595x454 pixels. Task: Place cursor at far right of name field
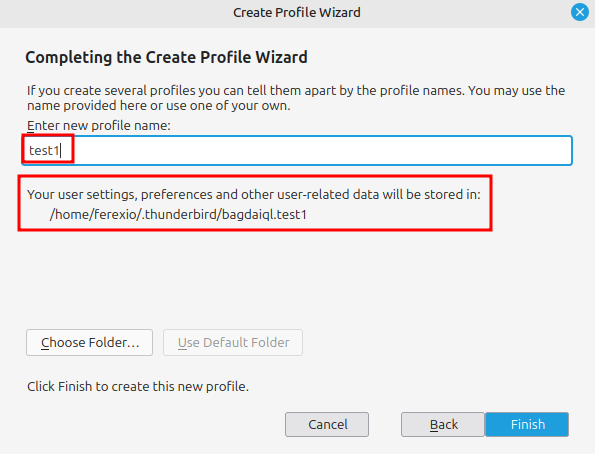(564, 150)
